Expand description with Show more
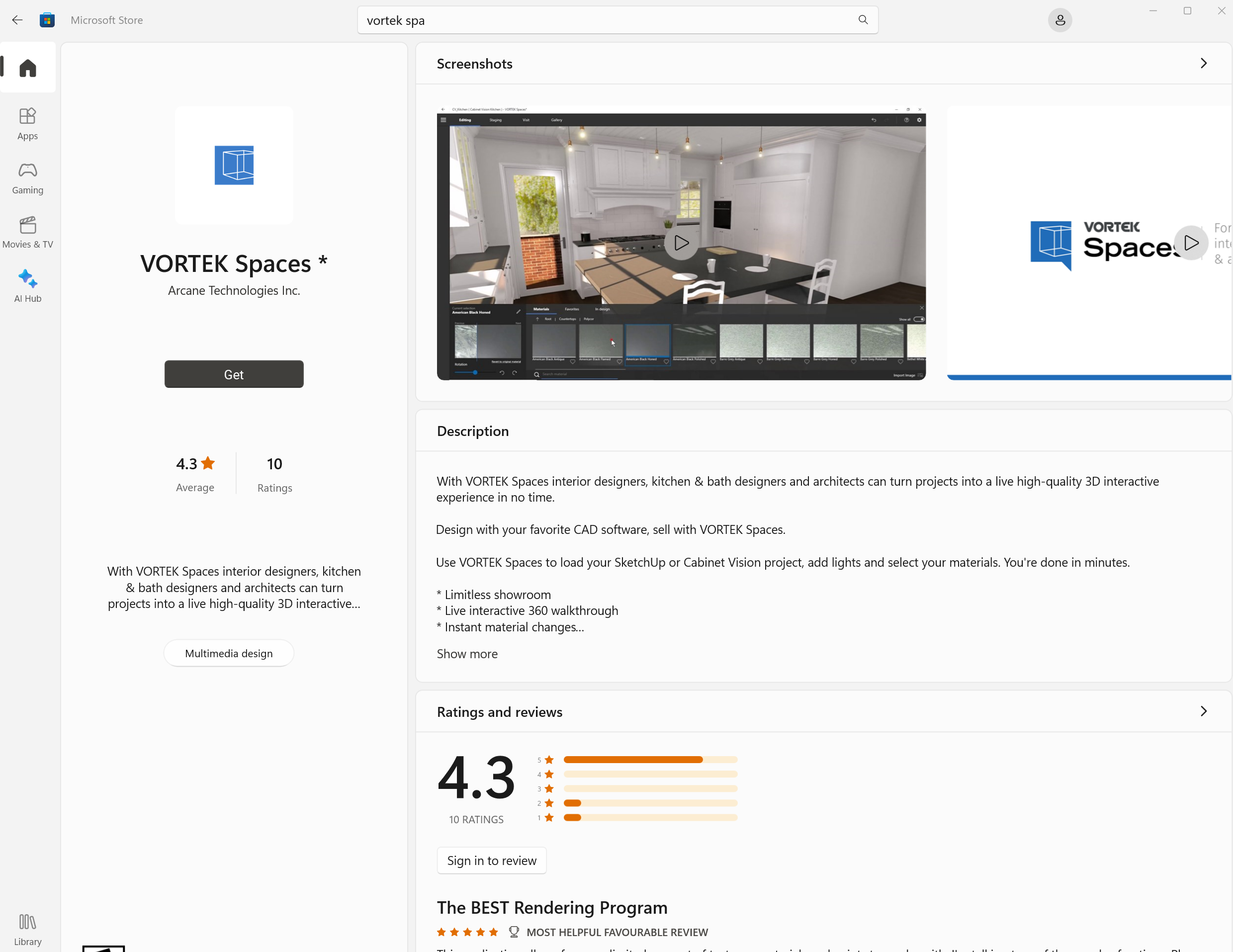The width and height of the screenshot is (1233, 952). (467, 653)
